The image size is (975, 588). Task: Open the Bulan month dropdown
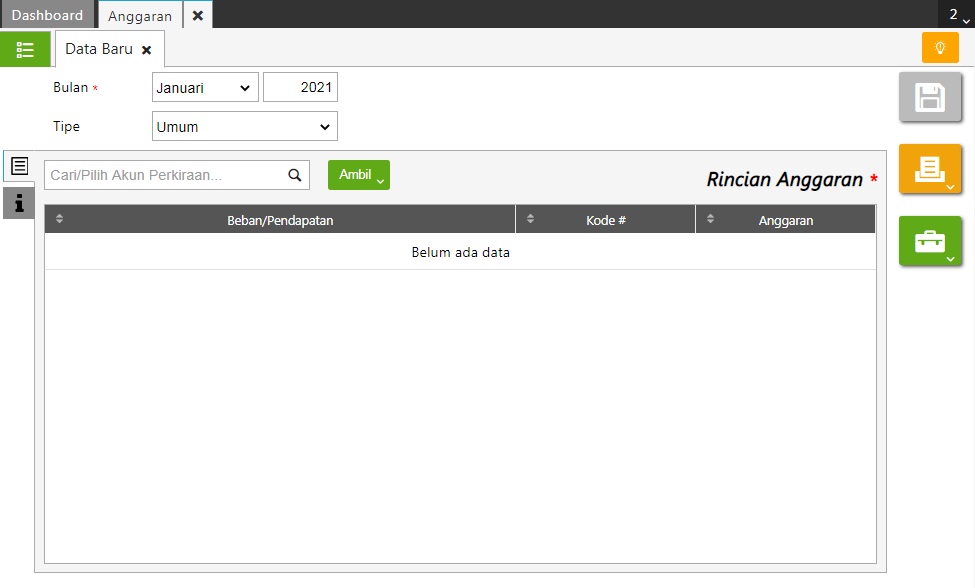click(x=205, y=88)
